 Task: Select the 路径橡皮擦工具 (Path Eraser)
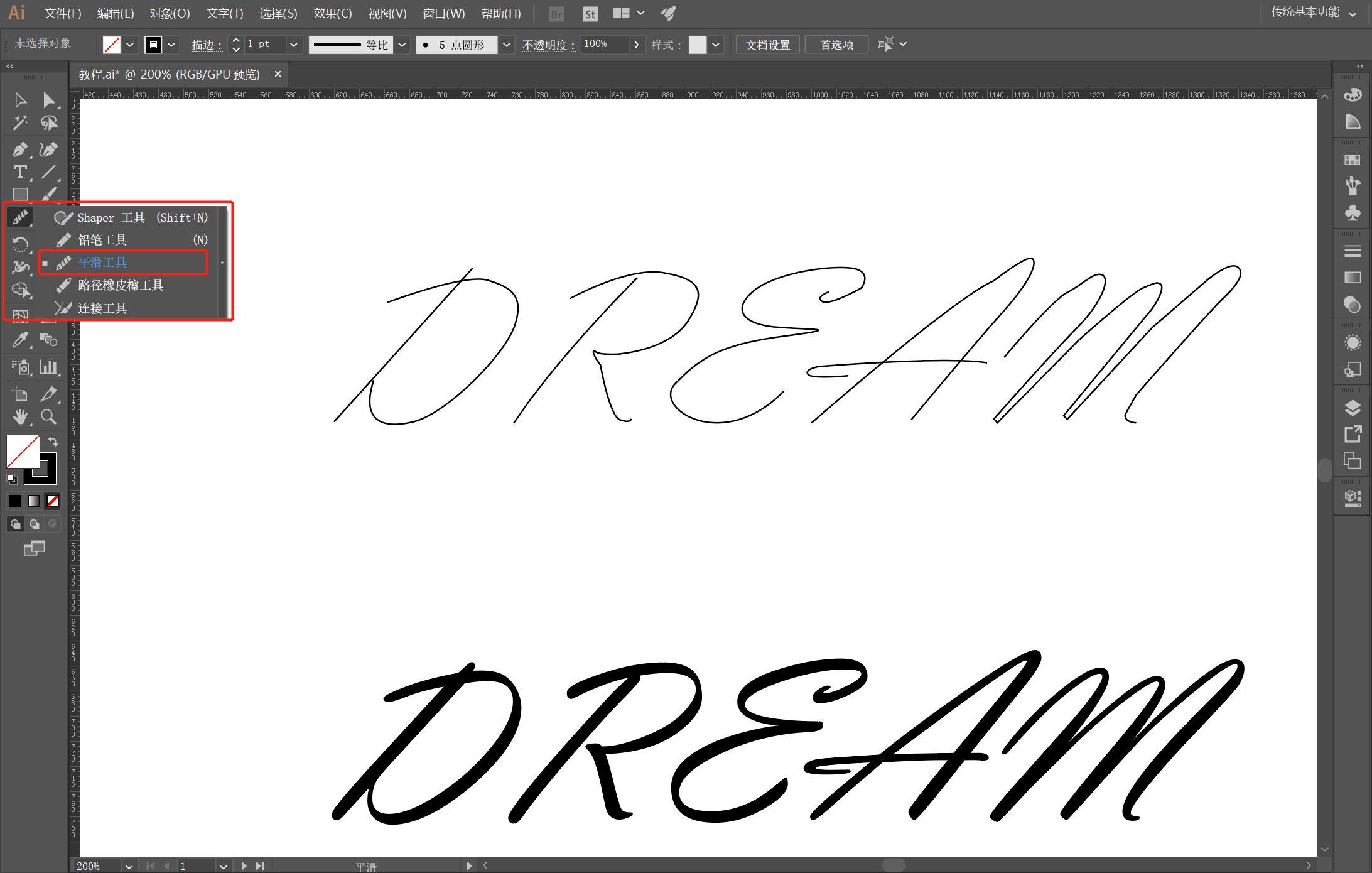(120, 284)
